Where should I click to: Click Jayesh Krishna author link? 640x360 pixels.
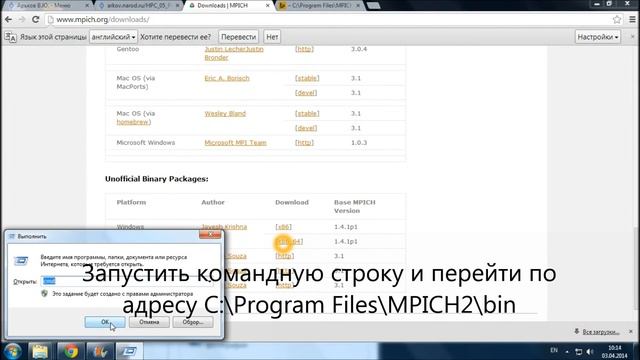[224, 227]
